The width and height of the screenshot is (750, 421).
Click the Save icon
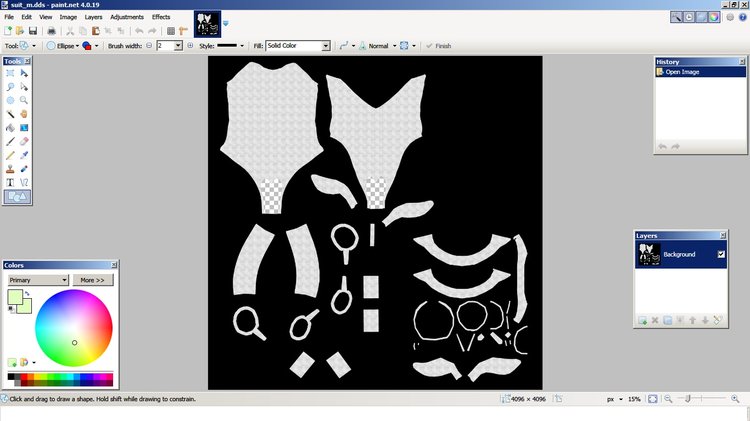33,31
